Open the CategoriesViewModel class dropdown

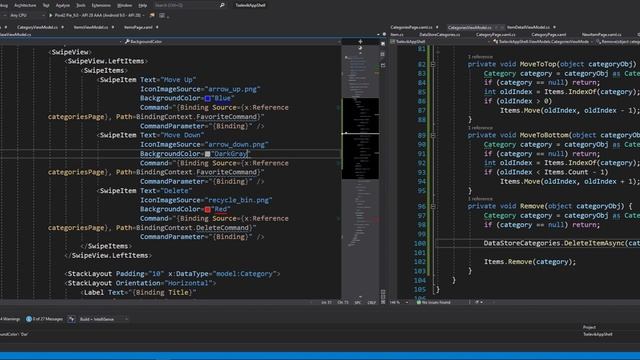click(543, 42)
